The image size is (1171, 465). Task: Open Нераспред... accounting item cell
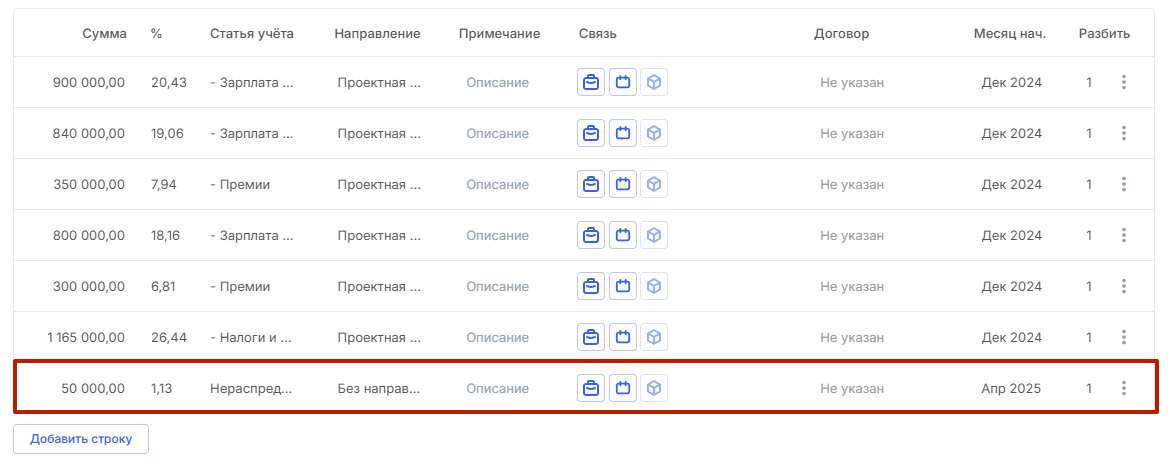[251, 388]
